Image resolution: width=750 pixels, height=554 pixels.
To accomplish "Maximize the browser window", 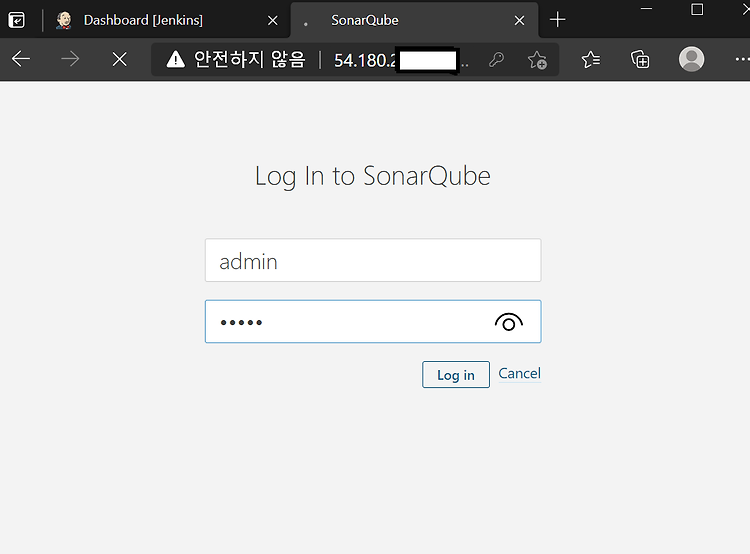I will 697,10.
